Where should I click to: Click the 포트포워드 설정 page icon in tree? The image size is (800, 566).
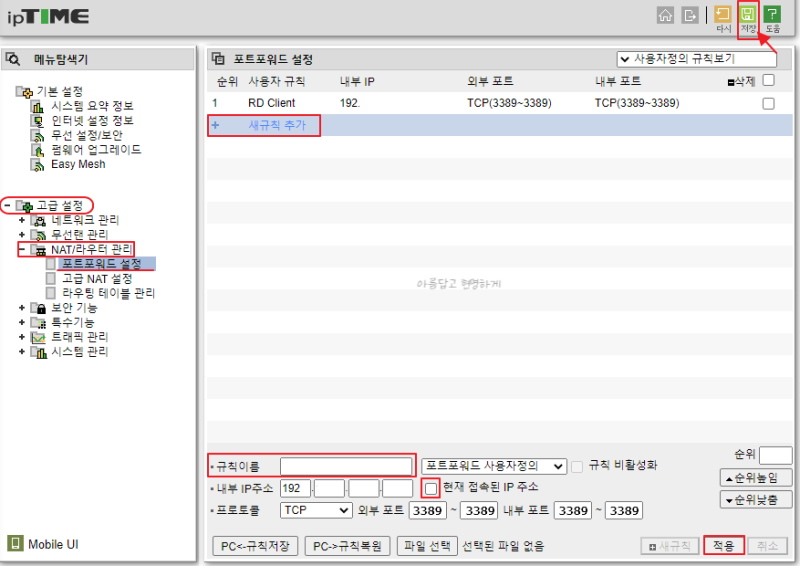[51, 264]
